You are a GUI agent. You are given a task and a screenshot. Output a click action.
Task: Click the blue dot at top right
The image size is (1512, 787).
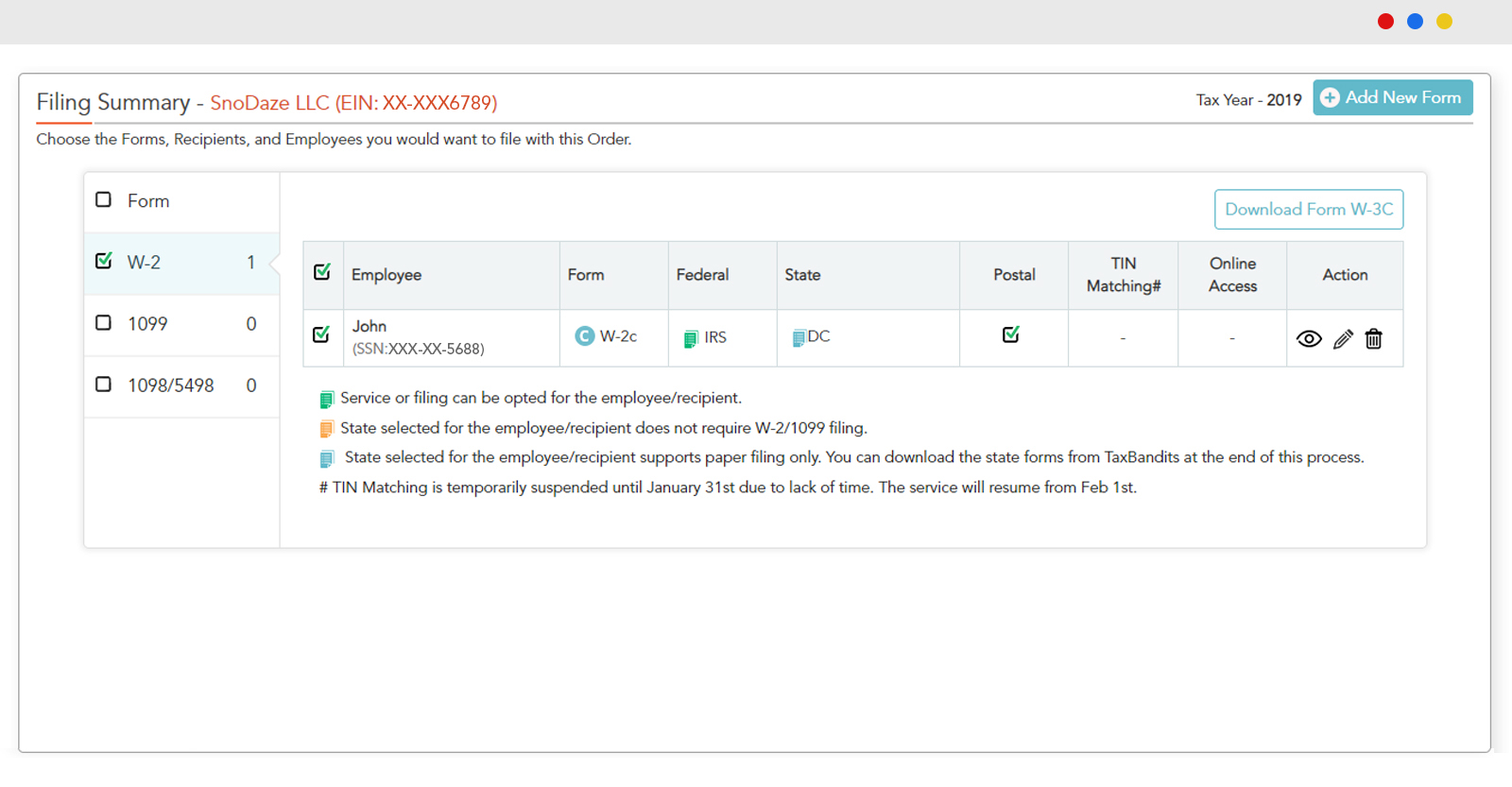pos(1415,22)
